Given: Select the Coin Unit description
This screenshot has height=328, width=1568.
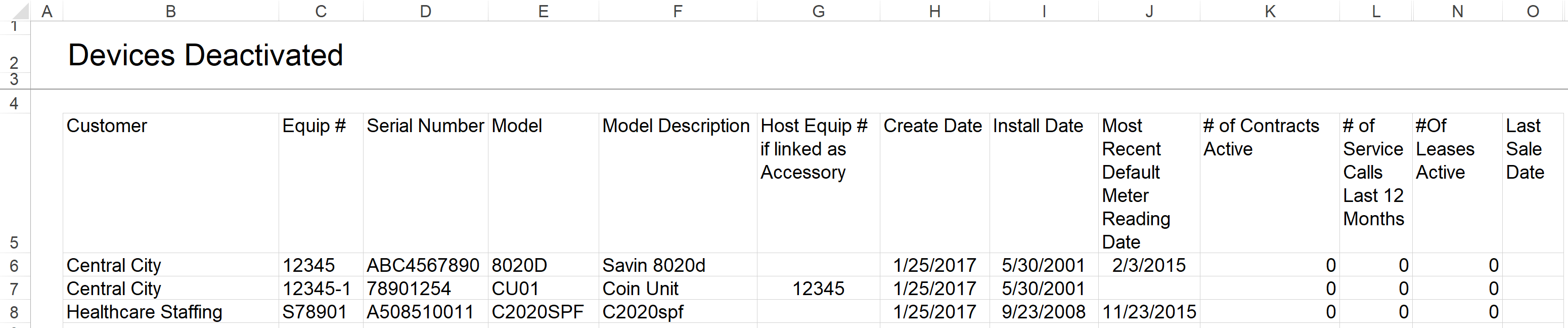Looking at the screenshot, I should (x=678, y=289).
